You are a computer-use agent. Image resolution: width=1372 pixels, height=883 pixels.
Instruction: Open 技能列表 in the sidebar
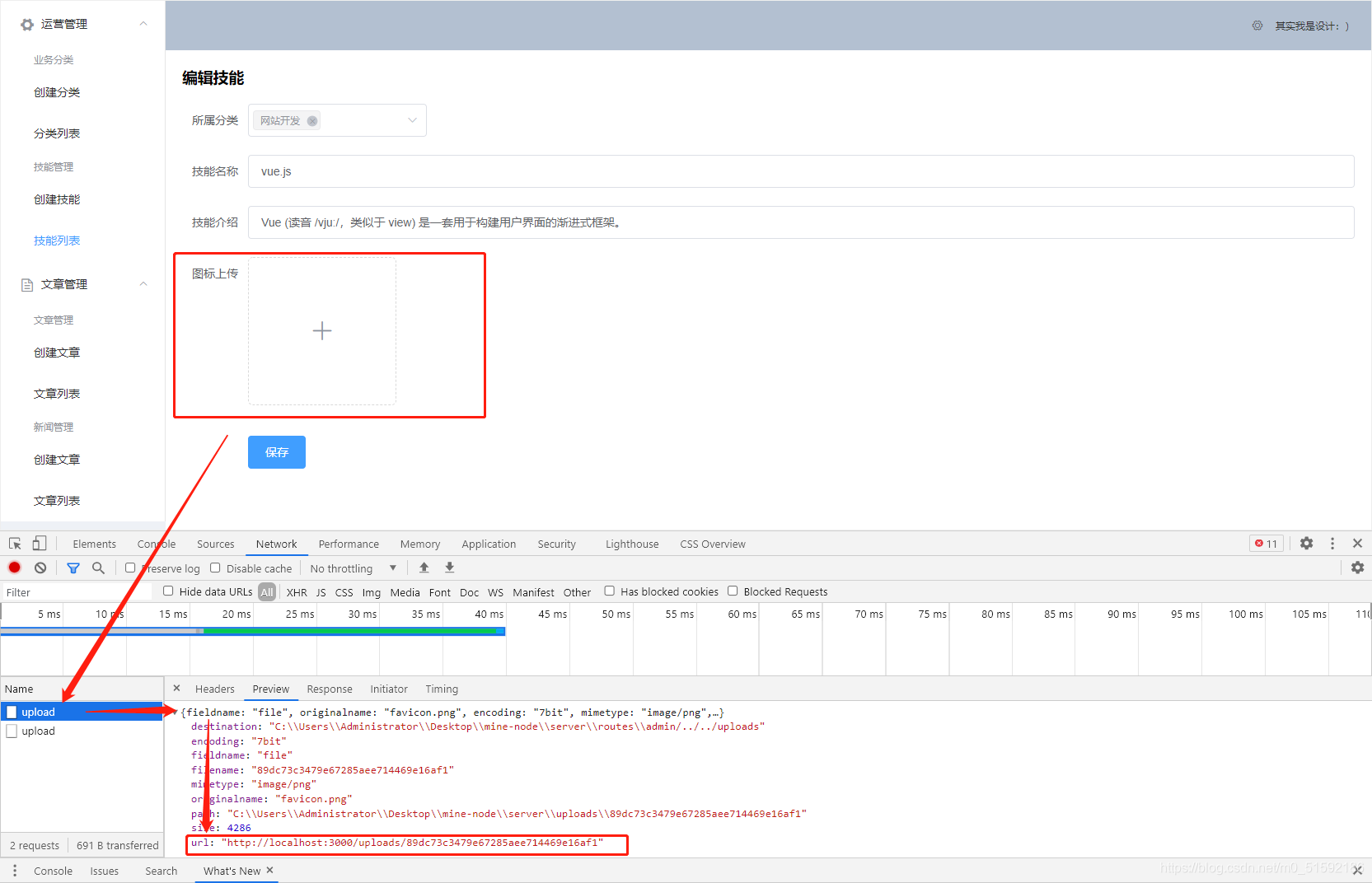click(57, 241)
